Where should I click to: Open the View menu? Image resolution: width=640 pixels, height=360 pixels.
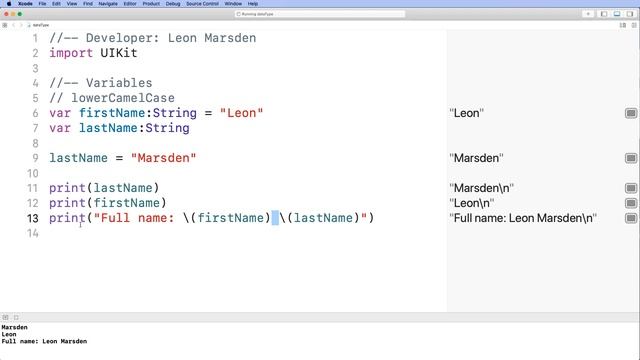pyautogui.click(x=72, y=4)
